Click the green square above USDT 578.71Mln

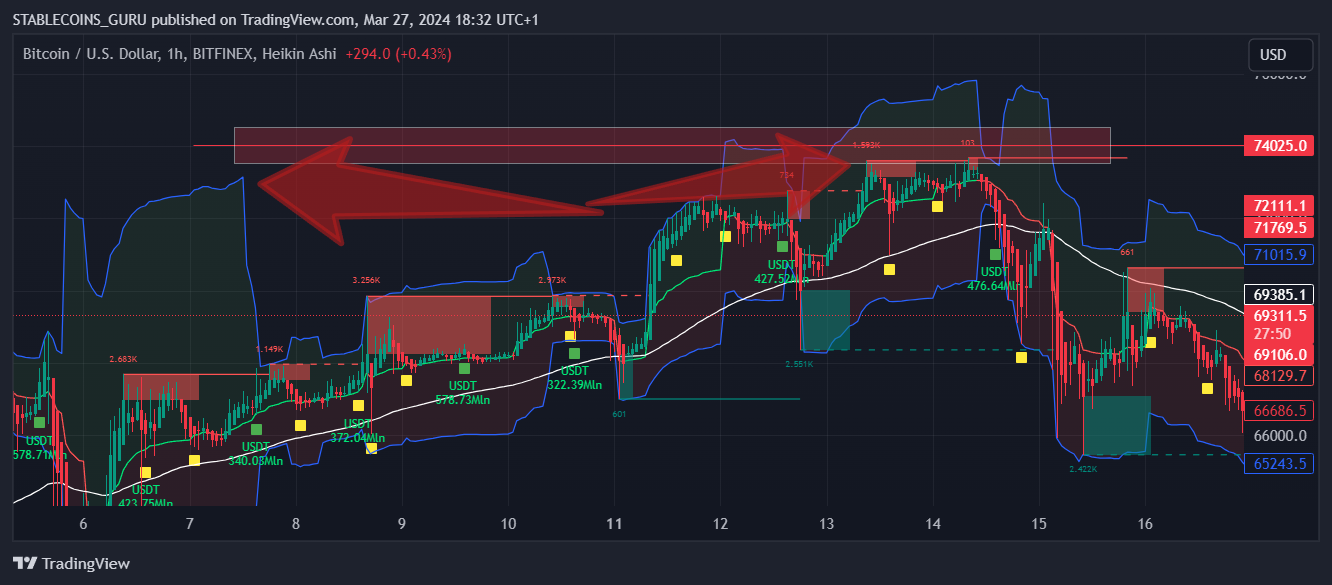point(39,423)
